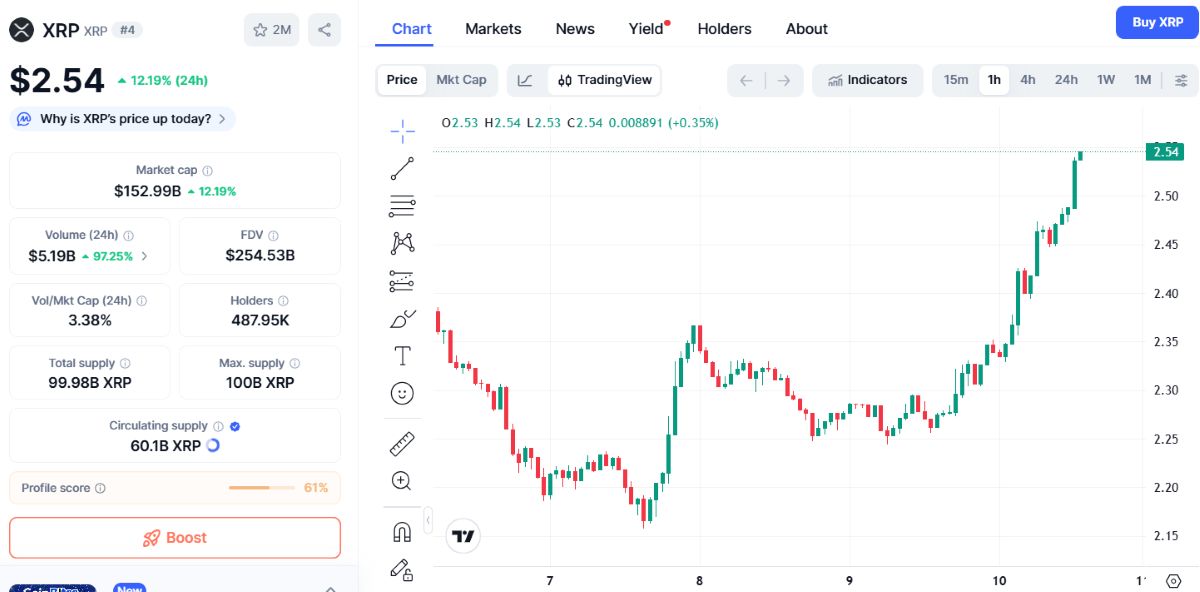The width and height of the screenshot is (1200, 592).
Task: Click the Profile score progress bar
Action: [261, 488]
